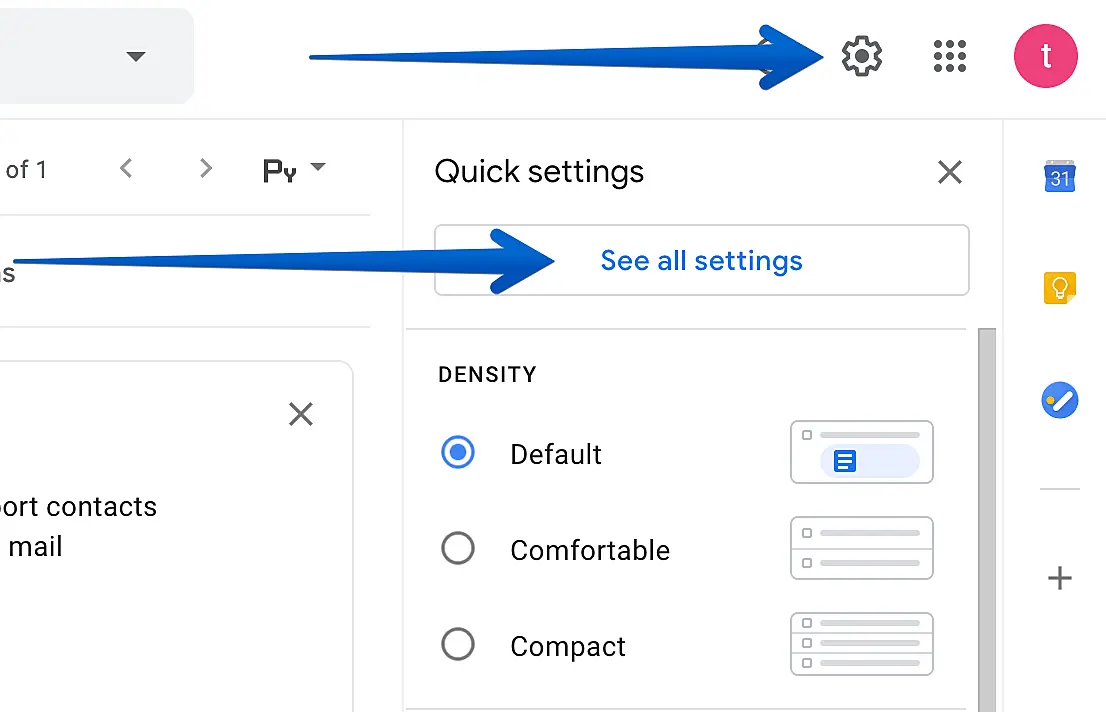Select the Default density radio button
This screenshot has height=712, width=1106.
(x=458, y=453)
